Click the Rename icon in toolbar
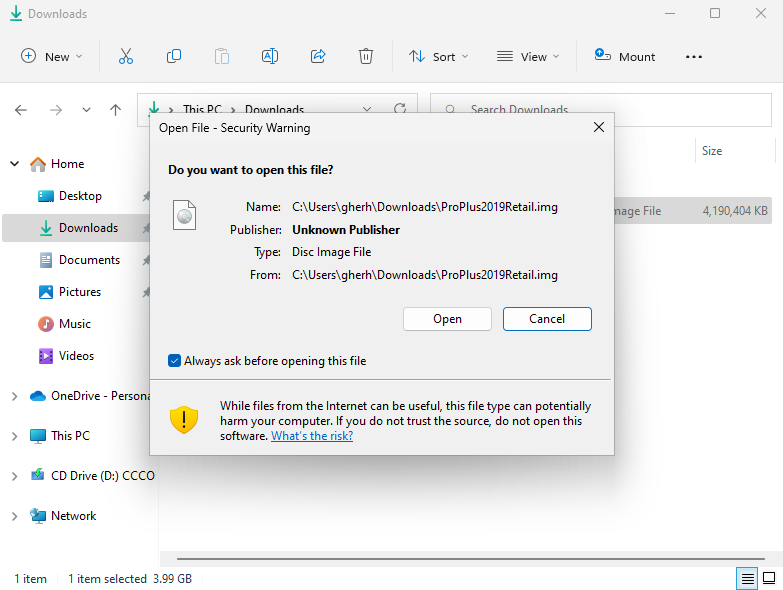This screenshot has height=590, width=783. pyautogui.click(x=270, y=57)
